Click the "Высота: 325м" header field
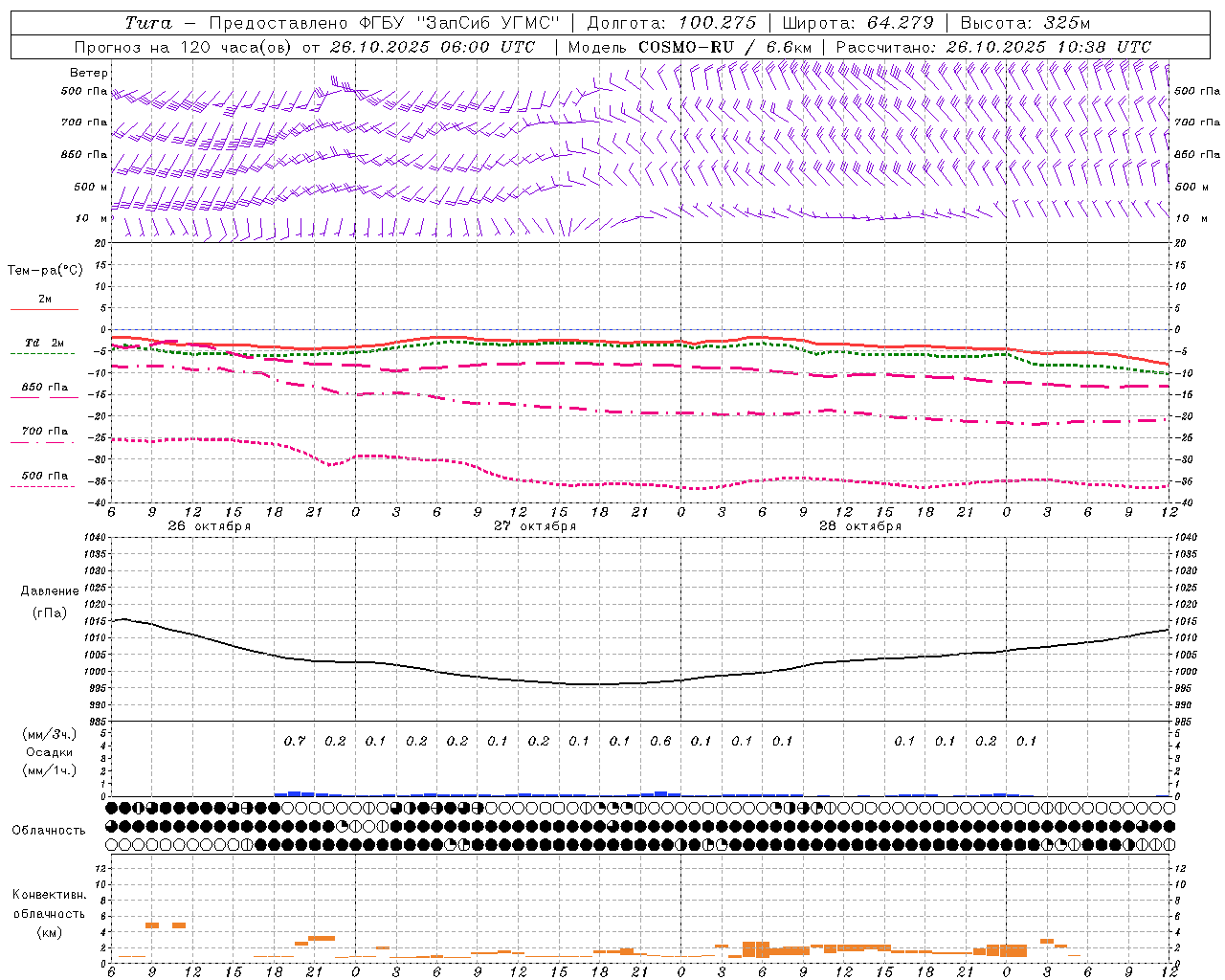The width and height of the screenshot is (1225, 980). point(1025,23)
